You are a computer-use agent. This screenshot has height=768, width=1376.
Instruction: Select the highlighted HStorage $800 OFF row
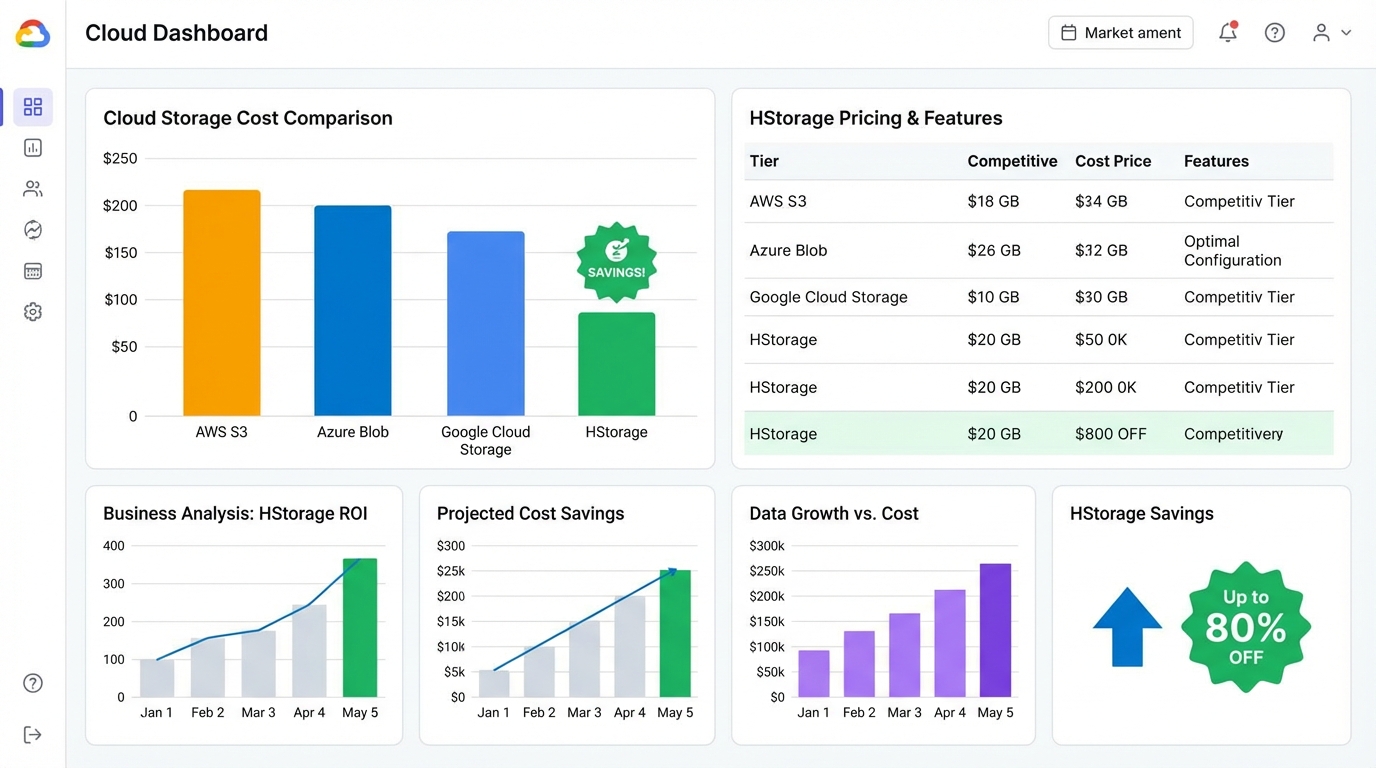tap(1038, 434)
